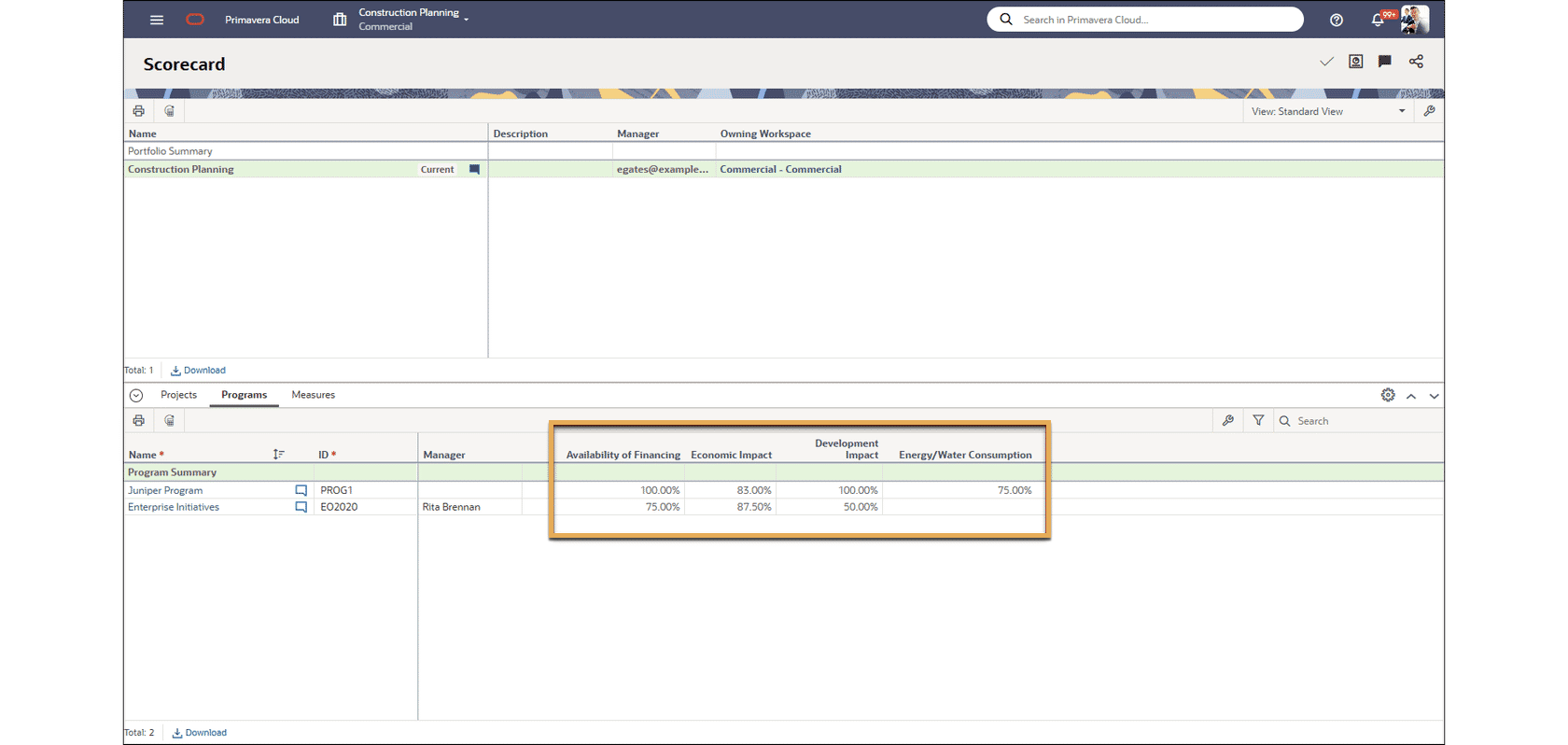The height and width of the screenshot is (745, 1568).
Task: Click the down chevron on detail panel
Action: coord(1435,396)
